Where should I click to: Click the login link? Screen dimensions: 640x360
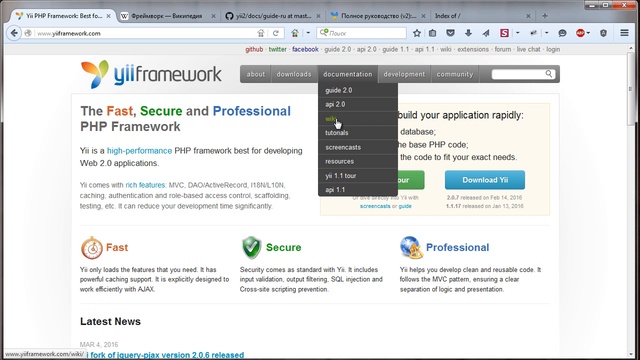(x=553, y=49)
